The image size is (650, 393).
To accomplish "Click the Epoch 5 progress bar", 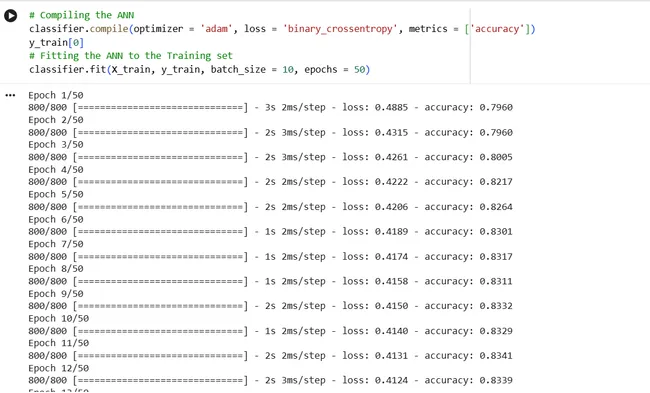I will (x=160, y=207).
